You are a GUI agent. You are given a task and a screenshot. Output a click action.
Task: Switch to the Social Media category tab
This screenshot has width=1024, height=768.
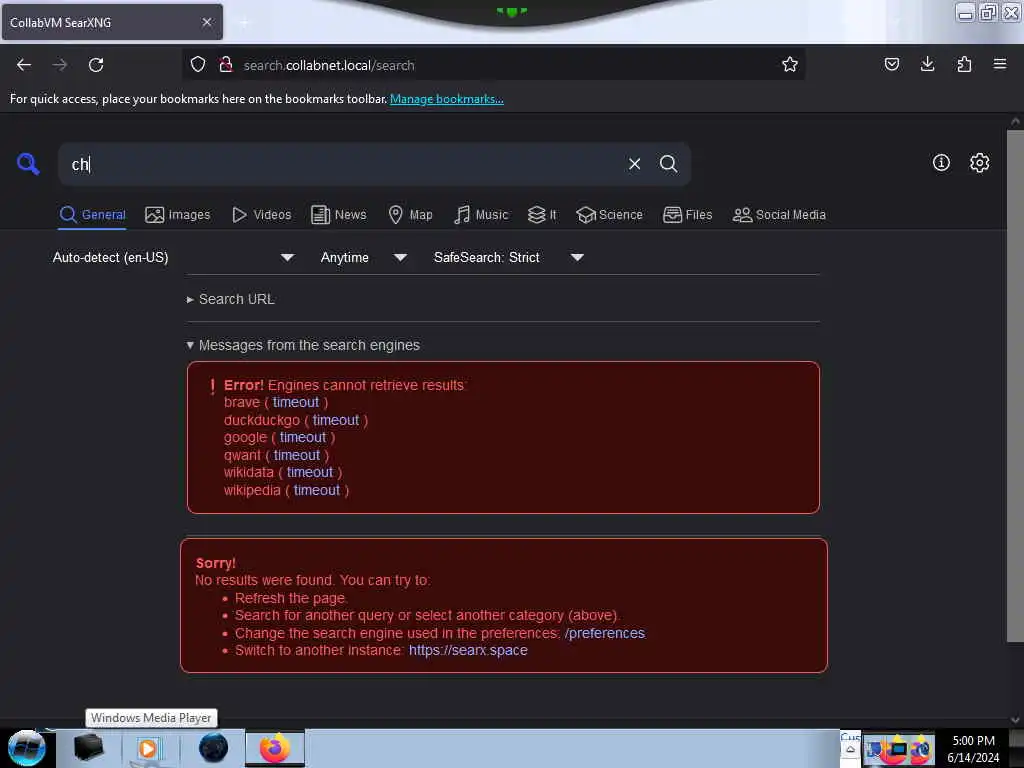[x=778, y=215]
